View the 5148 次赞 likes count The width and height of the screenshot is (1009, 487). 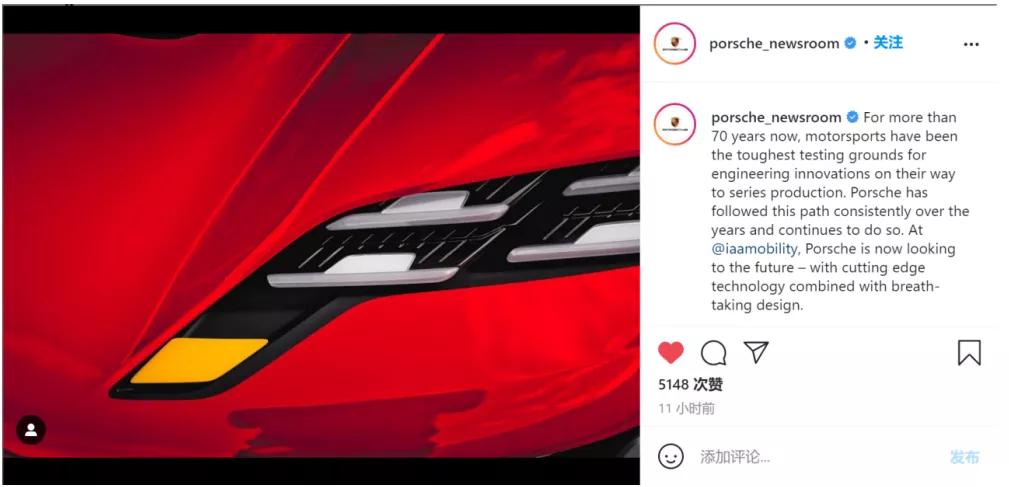[x=690, y=385]
